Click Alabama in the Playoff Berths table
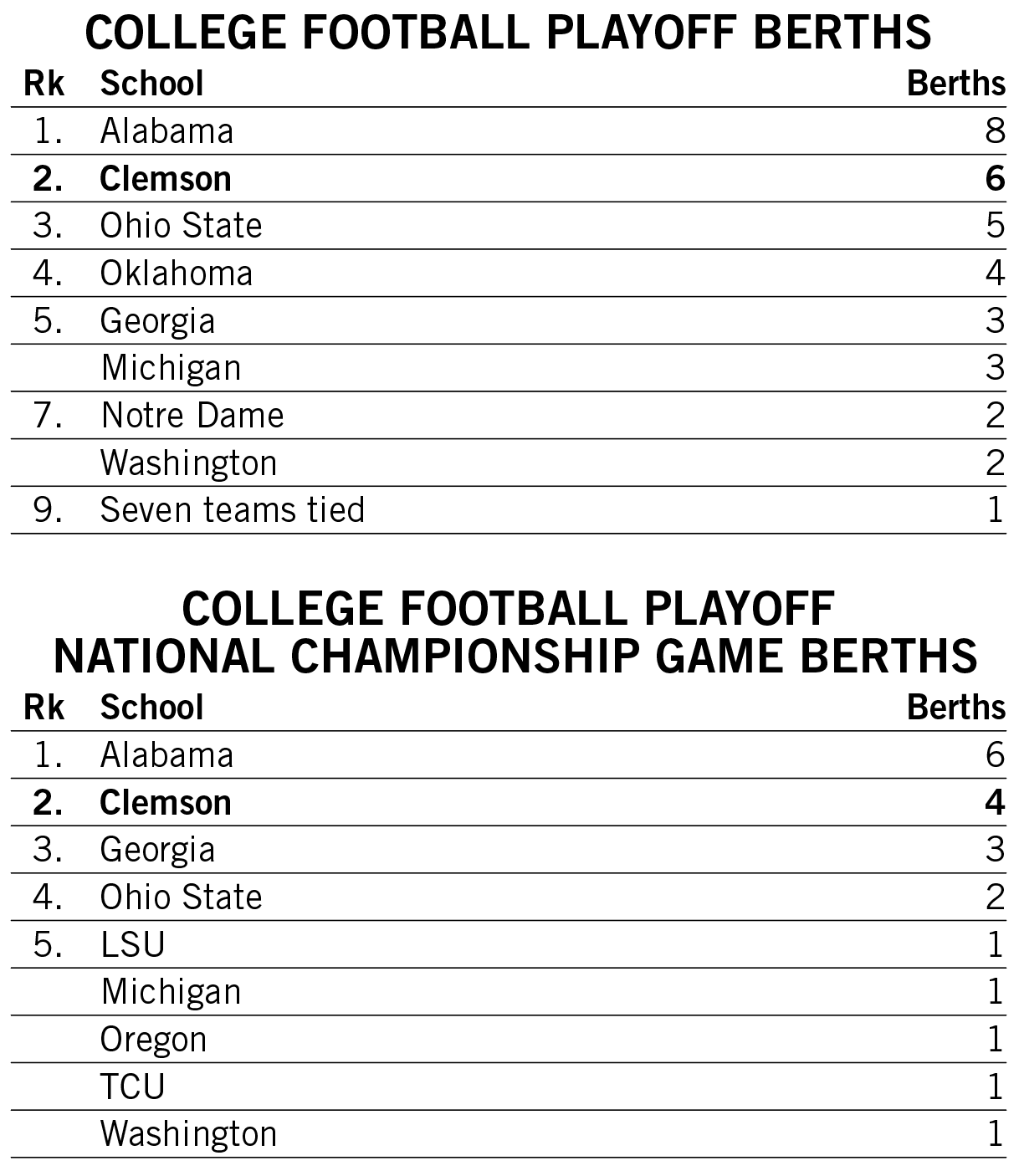Viewport: 1019px width, 1176px height. 166,131
